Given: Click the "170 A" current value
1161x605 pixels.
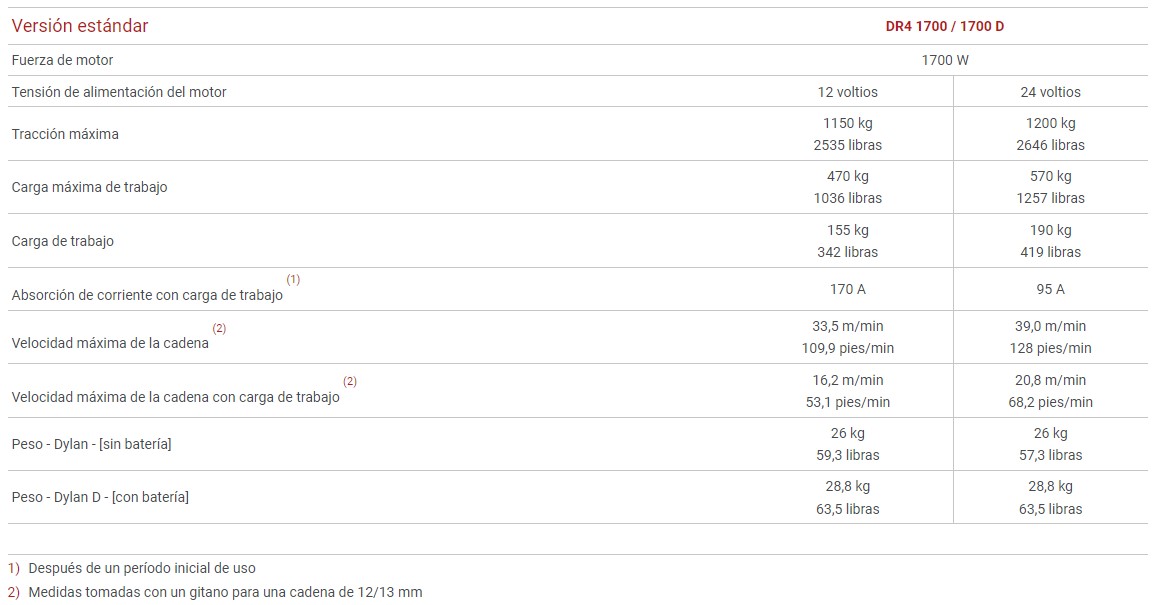Looking at the screenshot, I should coord(847,289).
